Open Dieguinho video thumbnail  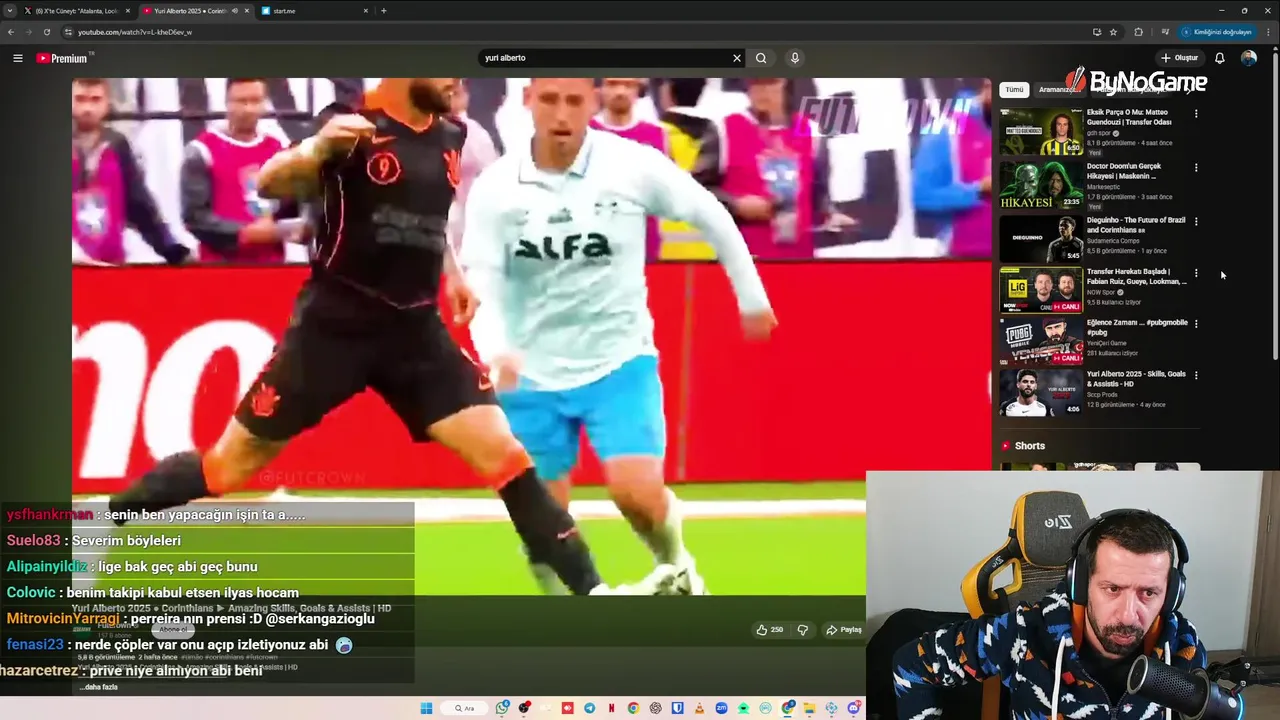coord(1041,239)
